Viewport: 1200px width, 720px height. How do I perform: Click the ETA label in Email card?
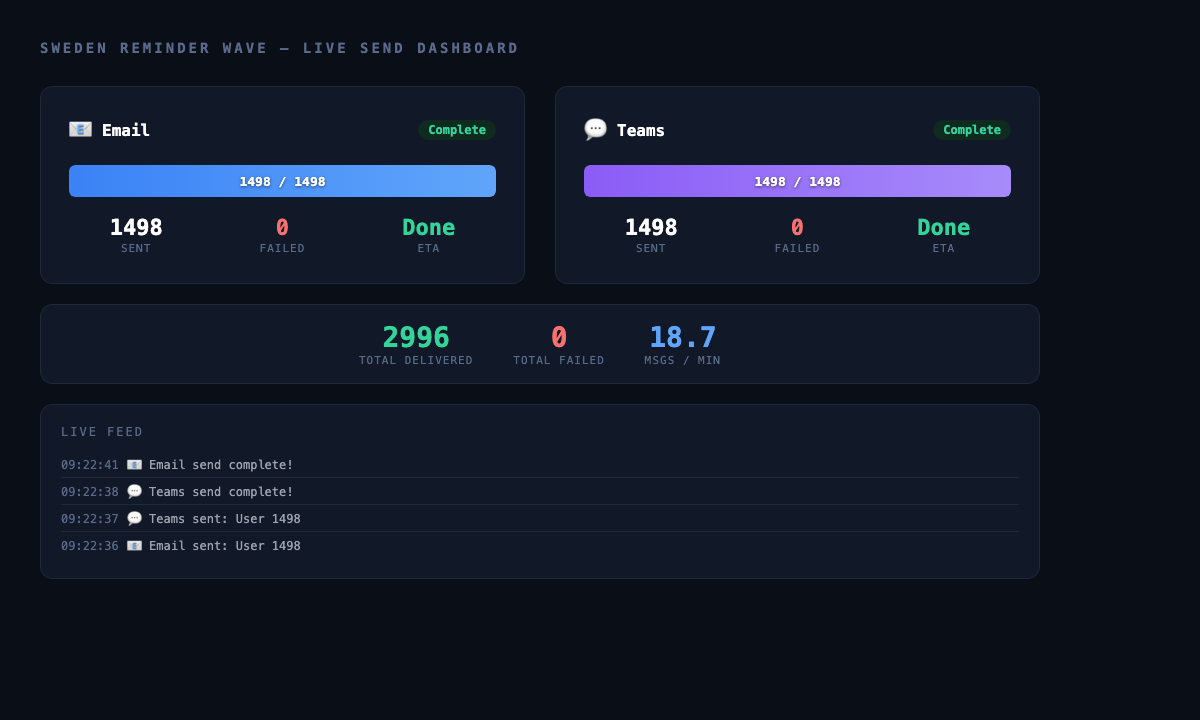pos(428,248)
